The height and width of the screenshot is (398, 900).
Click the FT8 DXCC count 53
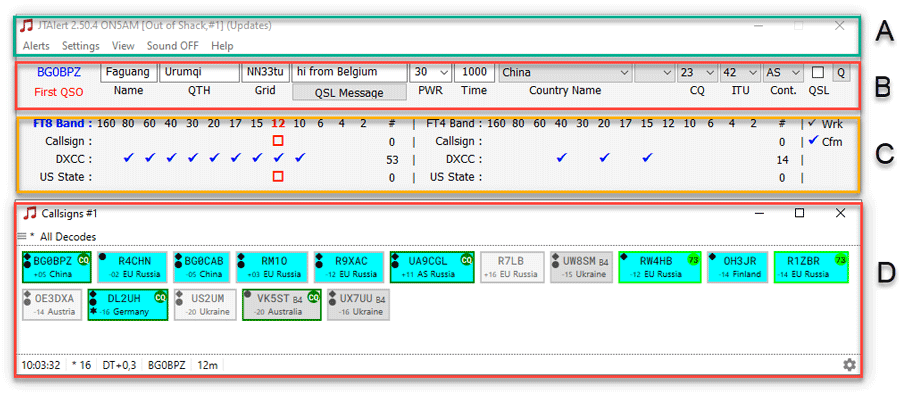tap(392, 160)
